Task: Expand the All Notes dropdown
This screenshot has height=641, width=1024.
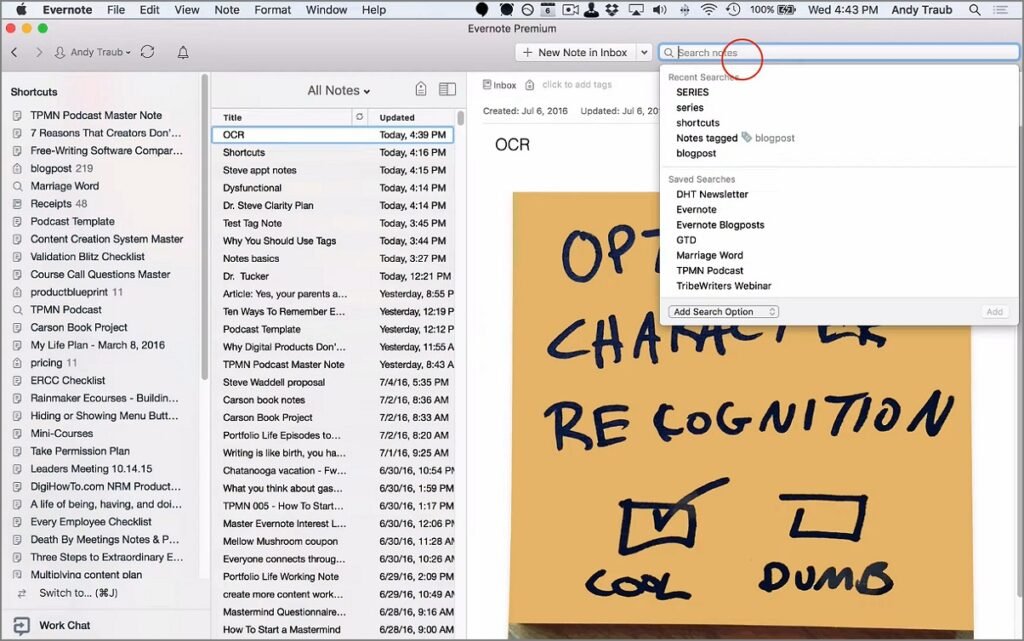Action: 339,90
